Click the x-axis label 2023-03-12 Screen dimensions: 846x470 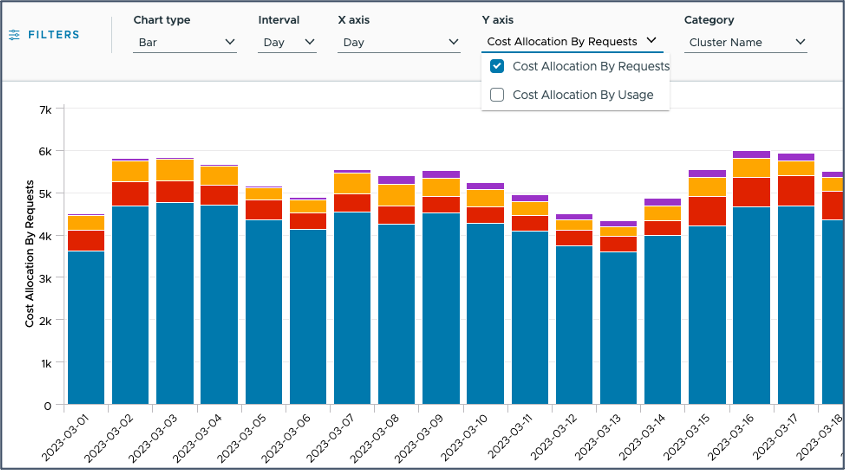(x=553, y=438)
